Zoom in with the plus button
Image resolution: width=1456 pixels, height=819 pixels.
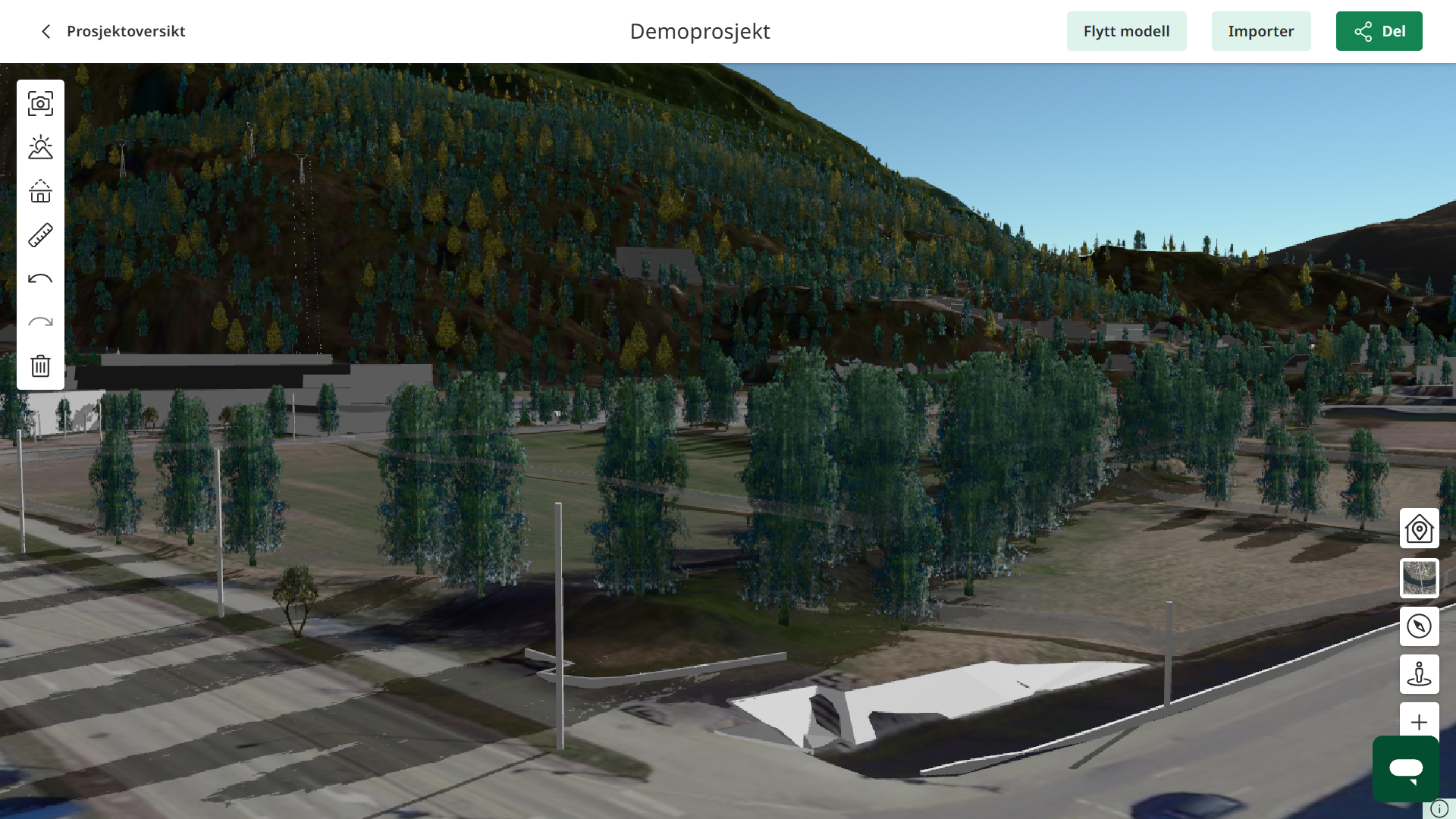pos(1419,721)
